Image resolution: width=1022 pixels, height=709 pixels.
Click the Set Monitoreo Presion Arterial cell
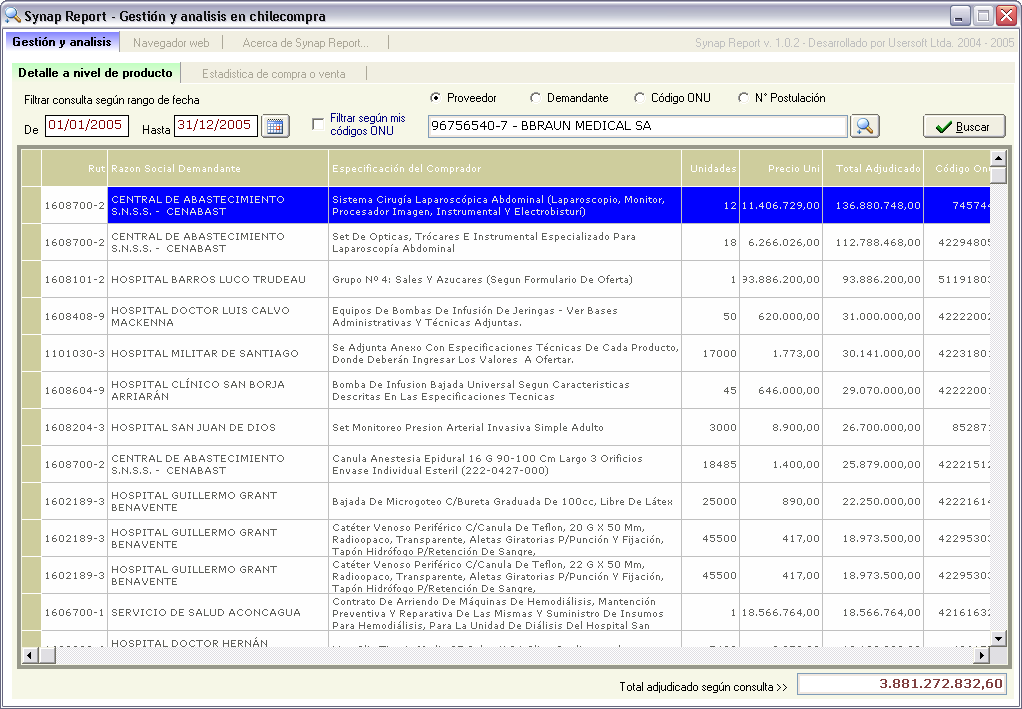[x=505, y=427]
